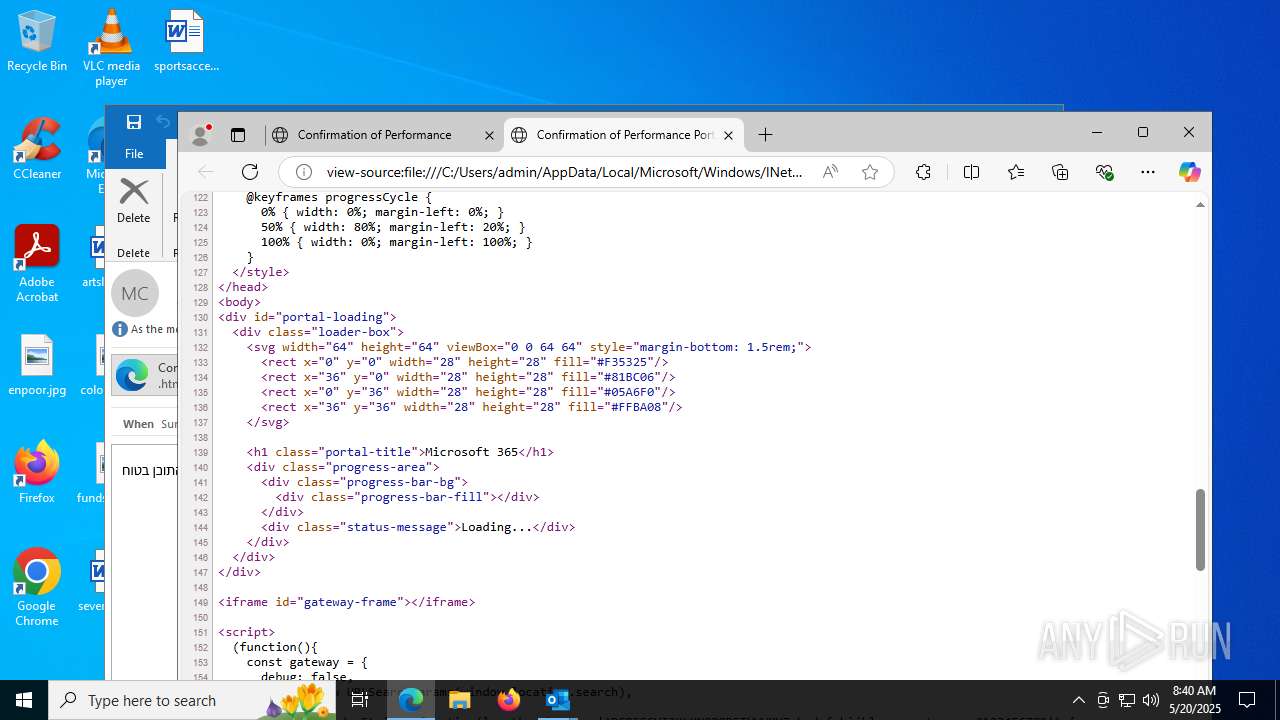Click the MC sender avatar in Outlook
The image size is (1280, 720).
(x=135, y=293)
